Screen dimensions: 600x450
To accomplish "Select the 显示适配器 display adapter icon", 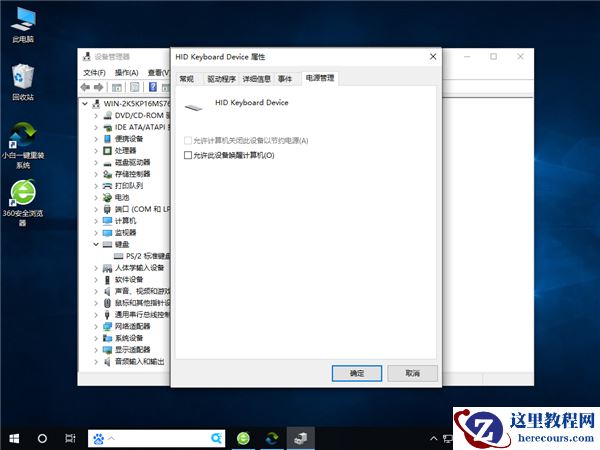I will [108, 350].
